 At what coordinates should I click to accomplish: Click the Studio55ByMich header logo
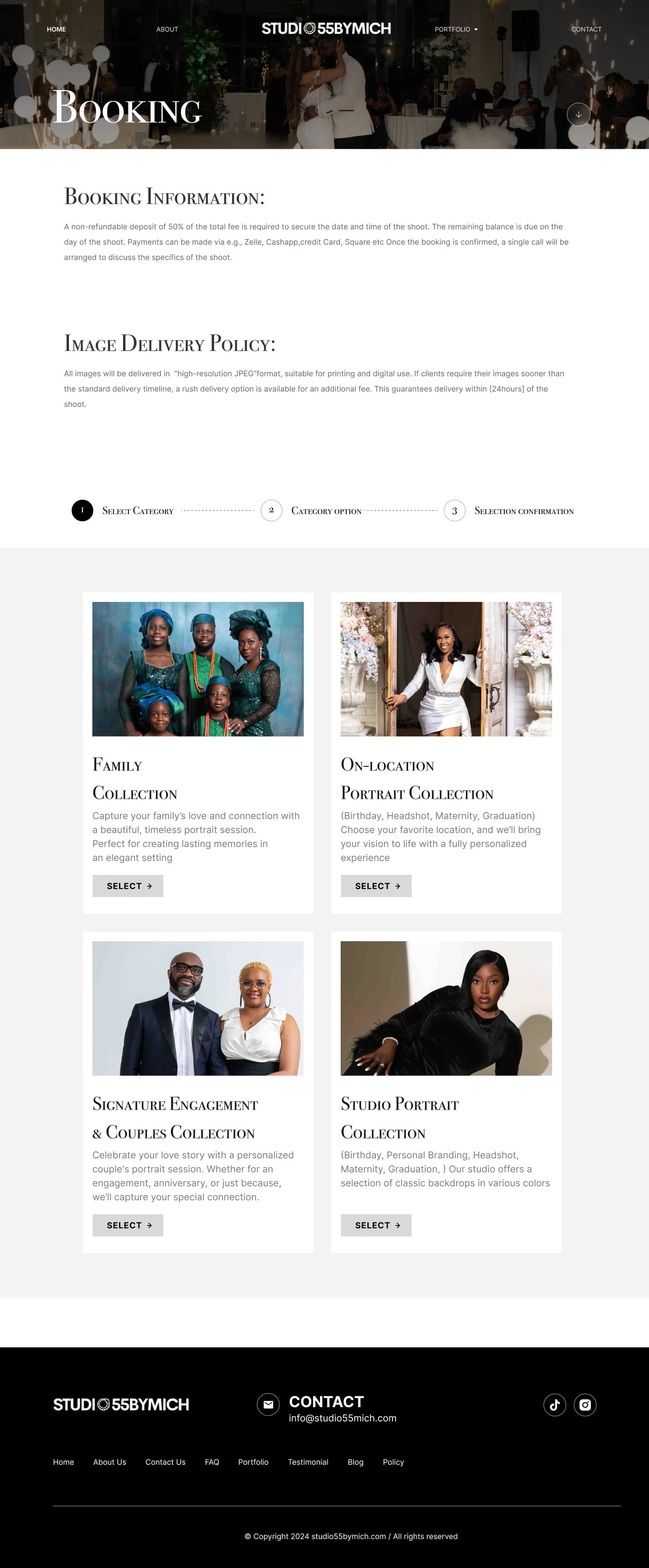point(326,28)
